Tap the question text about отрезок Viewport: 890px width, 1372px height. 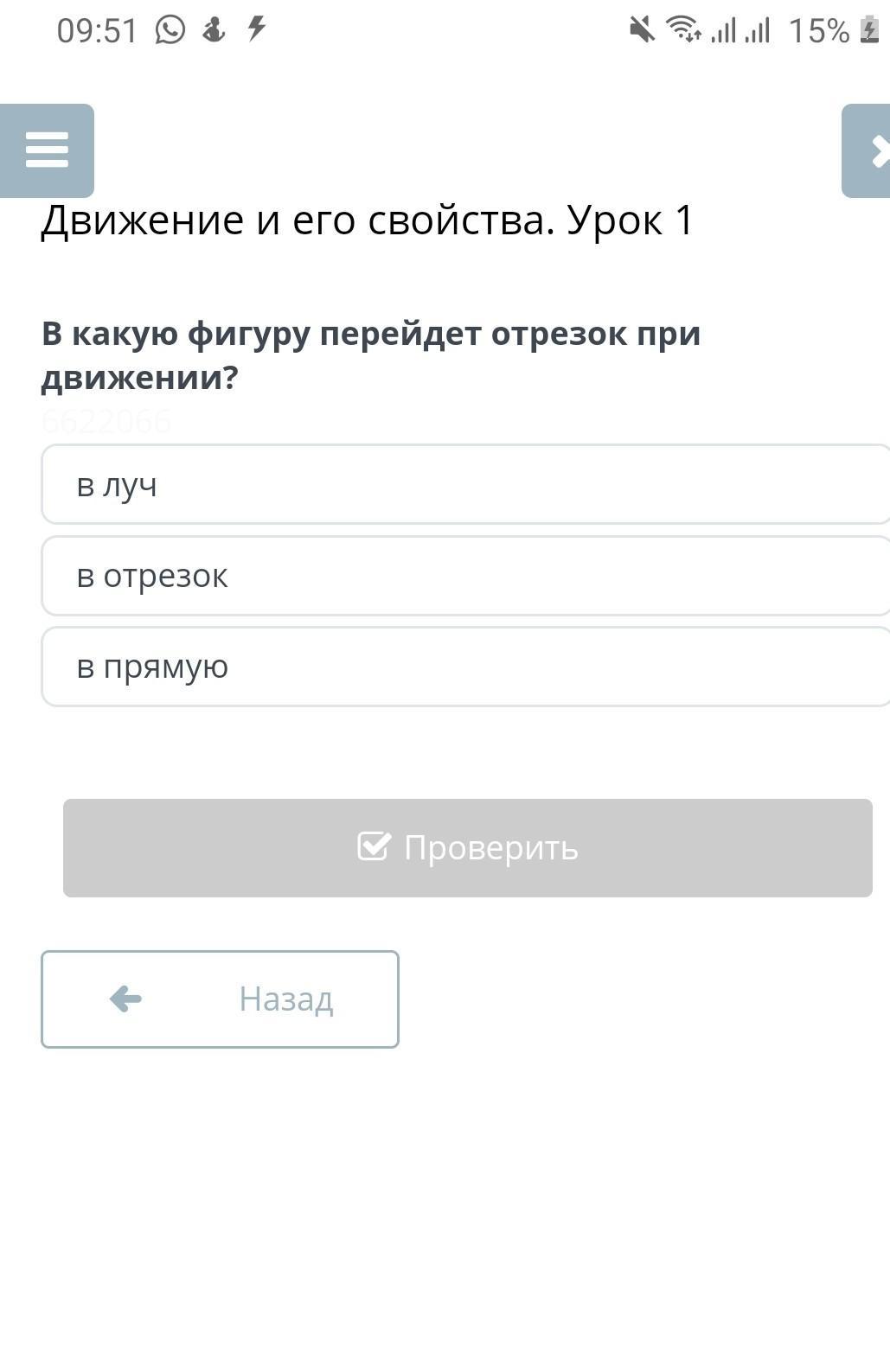click(371, 355)
